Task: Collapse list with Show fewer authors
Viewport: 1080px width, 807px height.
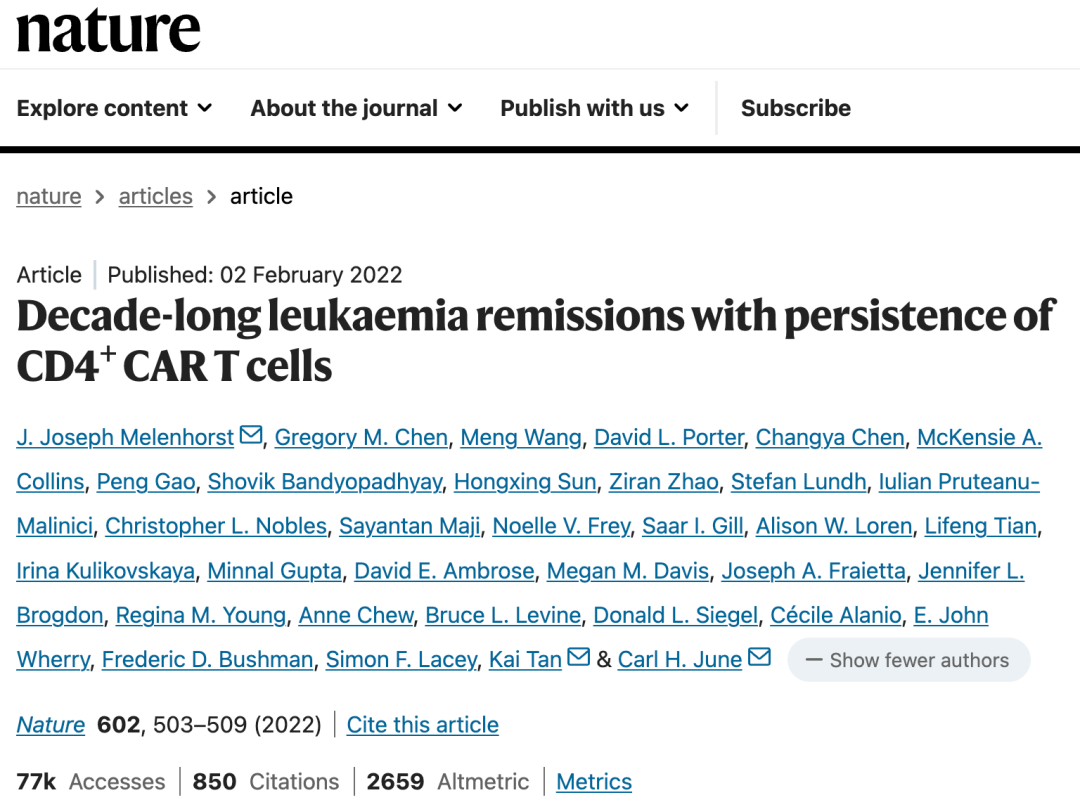Action: [x=908, y=660]
